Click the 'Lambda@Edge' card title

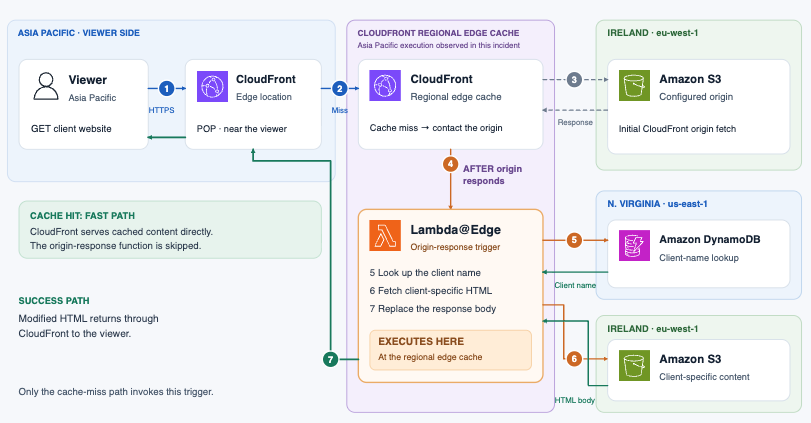[x=455, y=230]
